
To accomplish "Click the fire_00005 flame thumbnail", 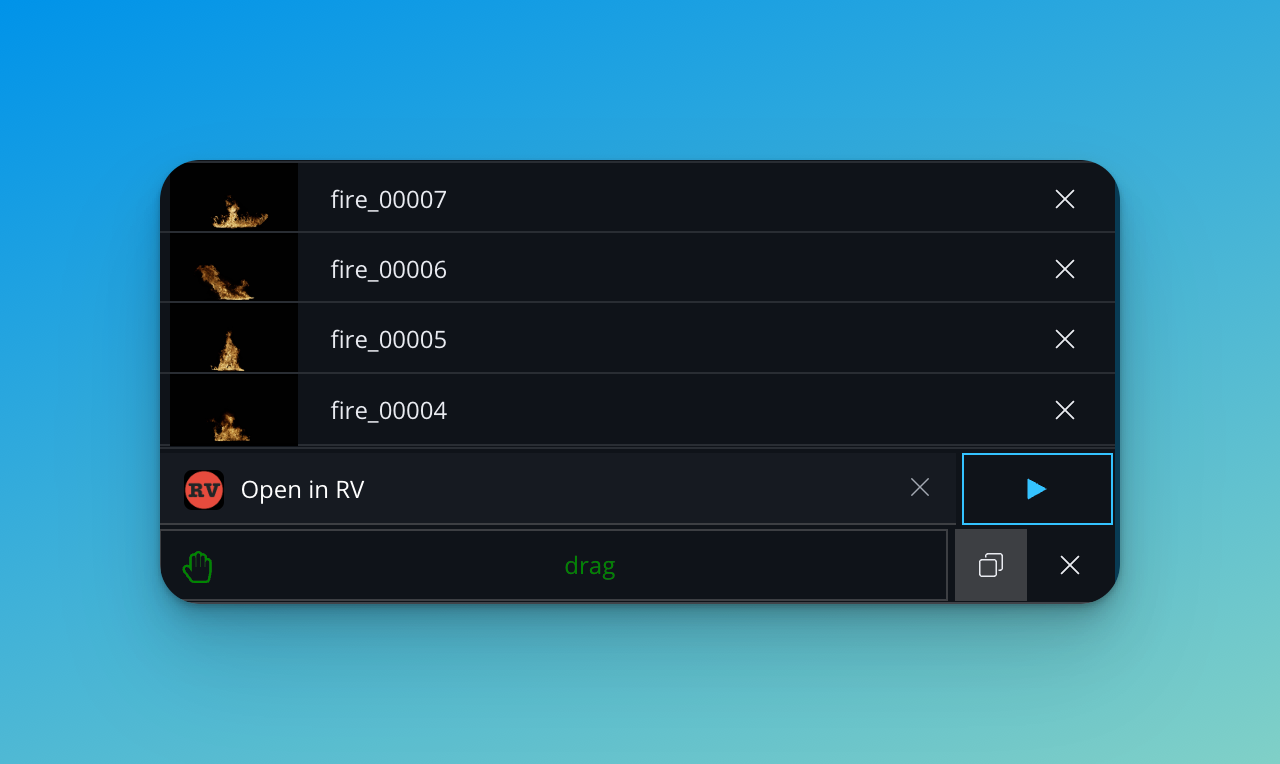I will coord(232,339).
